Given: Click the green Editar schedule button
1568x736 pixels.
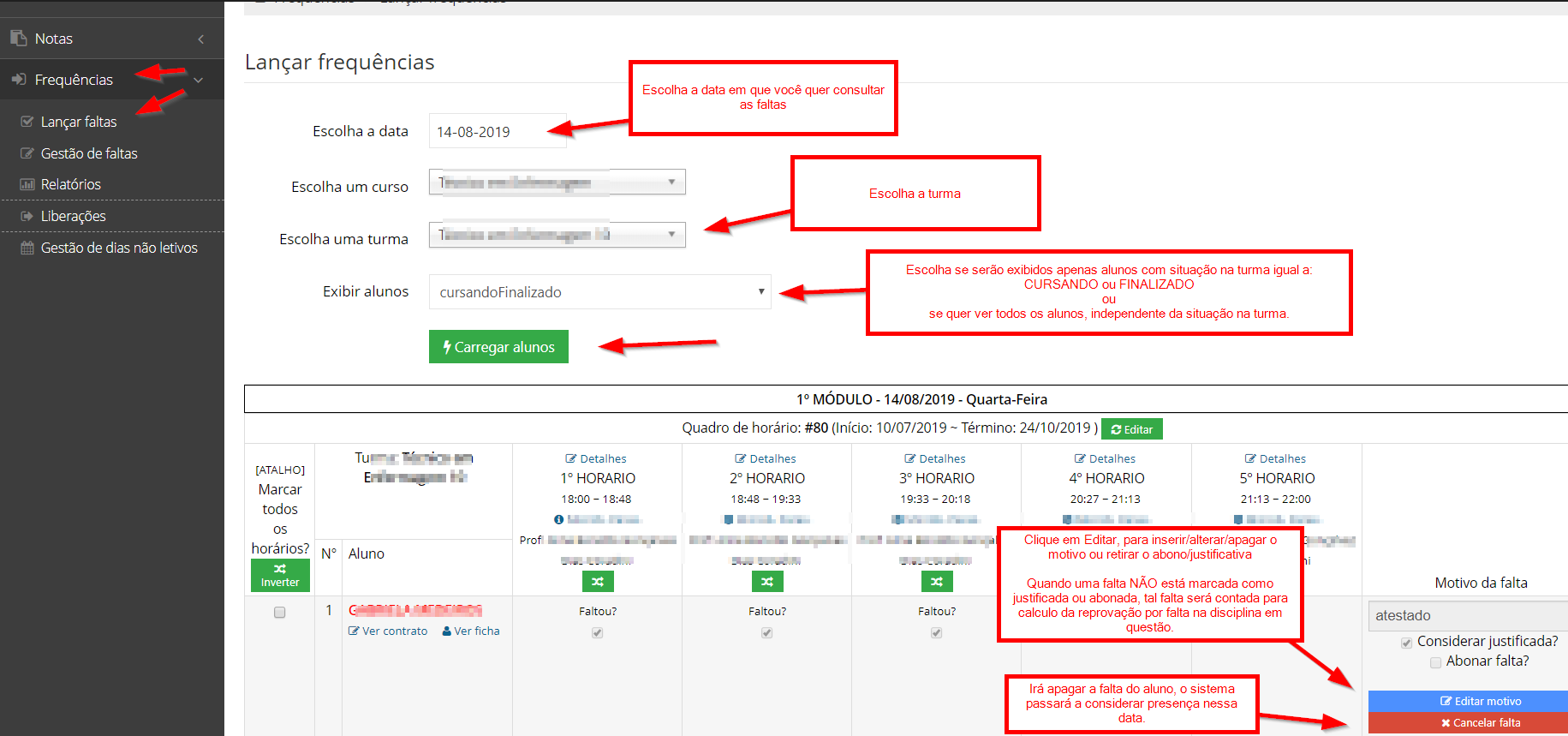Looking at the screenshot, I should [1131, 429].
